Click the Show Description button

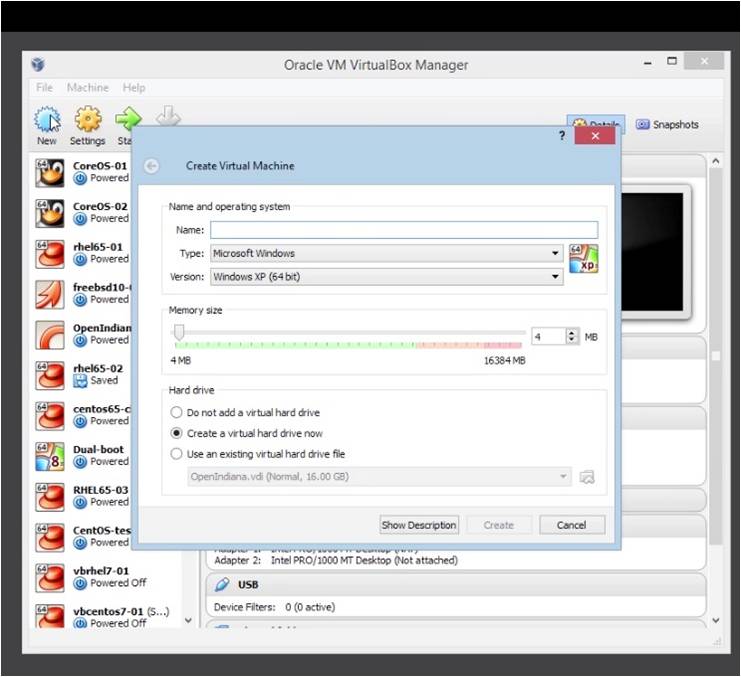(x=419, y=525)
